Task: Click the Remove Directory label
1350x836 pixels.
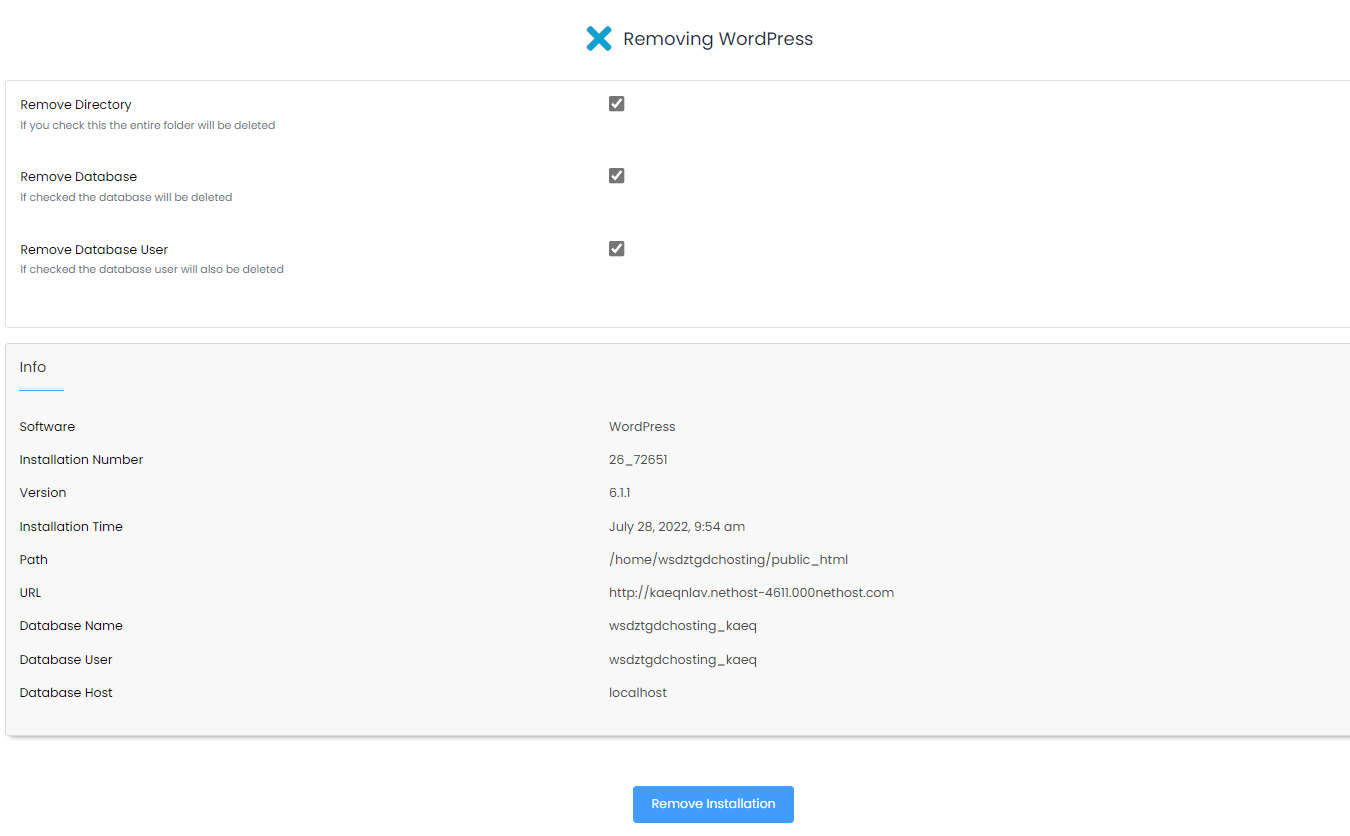Action: point(76,105)
